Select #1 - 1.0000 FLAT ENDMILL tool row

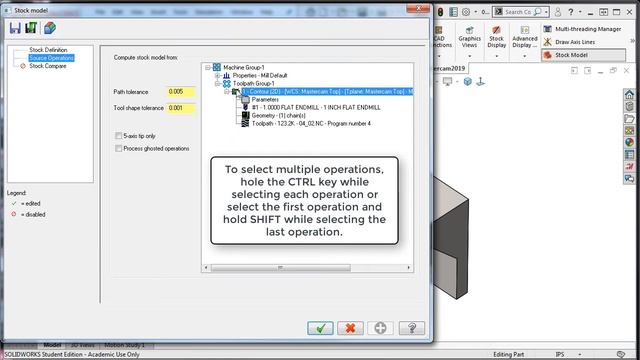click(316, 107)
